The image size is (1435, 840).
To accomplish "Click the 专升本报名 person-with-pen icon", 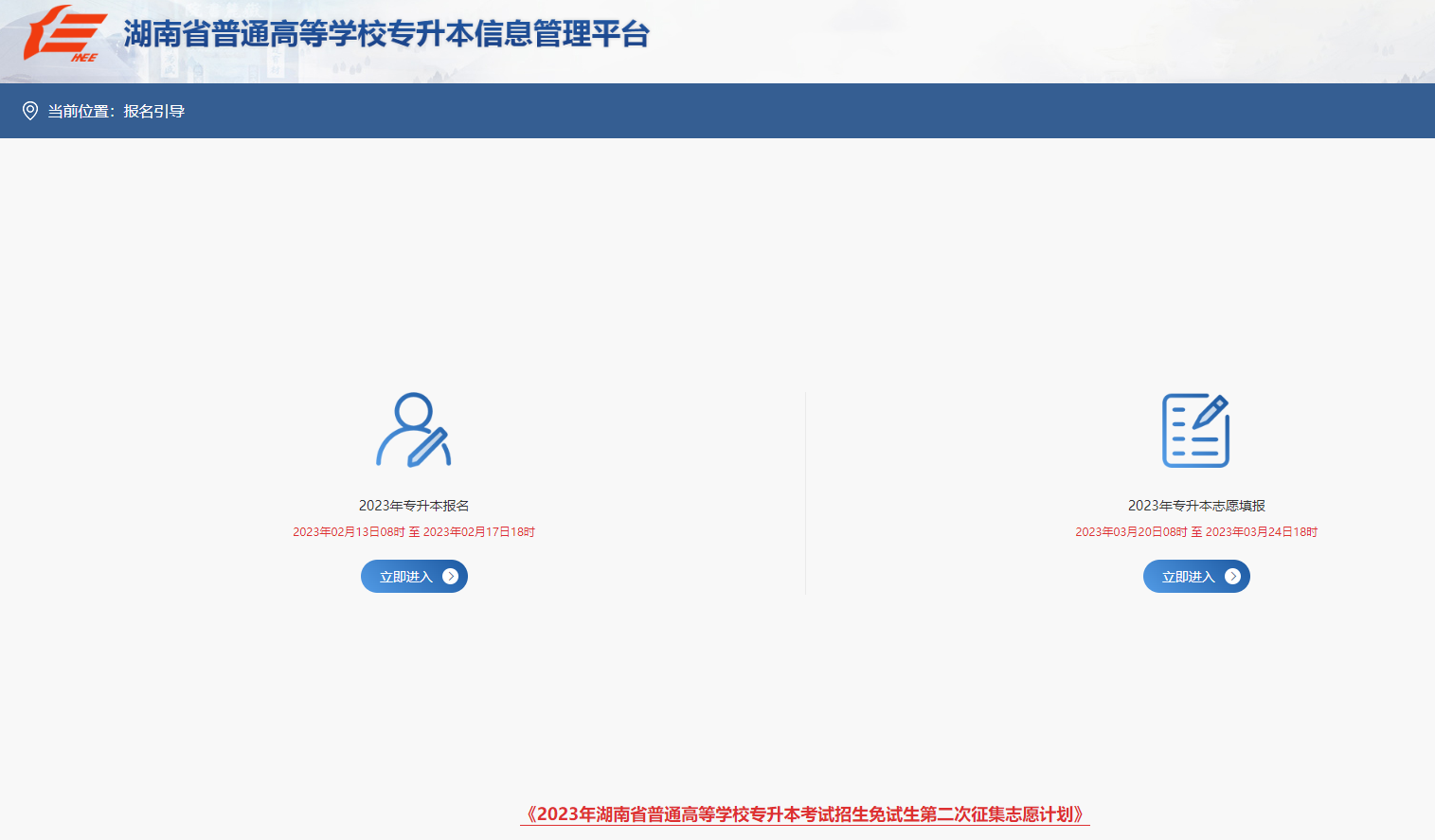I will coord(414,430).
